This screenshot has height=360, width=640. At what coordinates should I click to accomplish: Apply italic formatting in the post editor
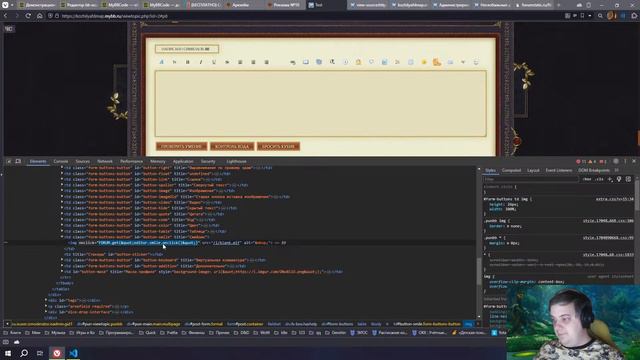point(200,62)
